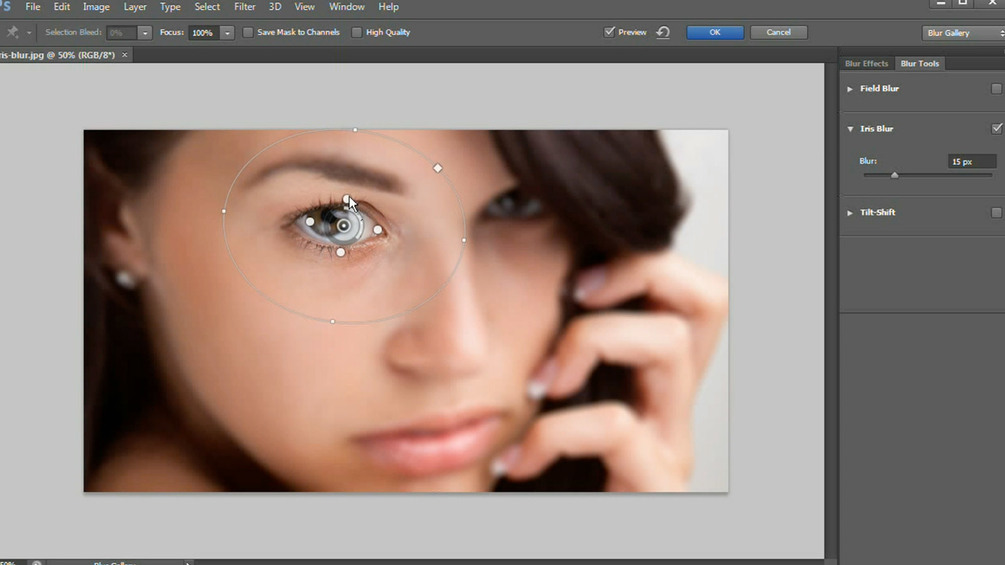Select the iris-blur.jpg document tab
The image size is (1005, 565).
(58, 55)
